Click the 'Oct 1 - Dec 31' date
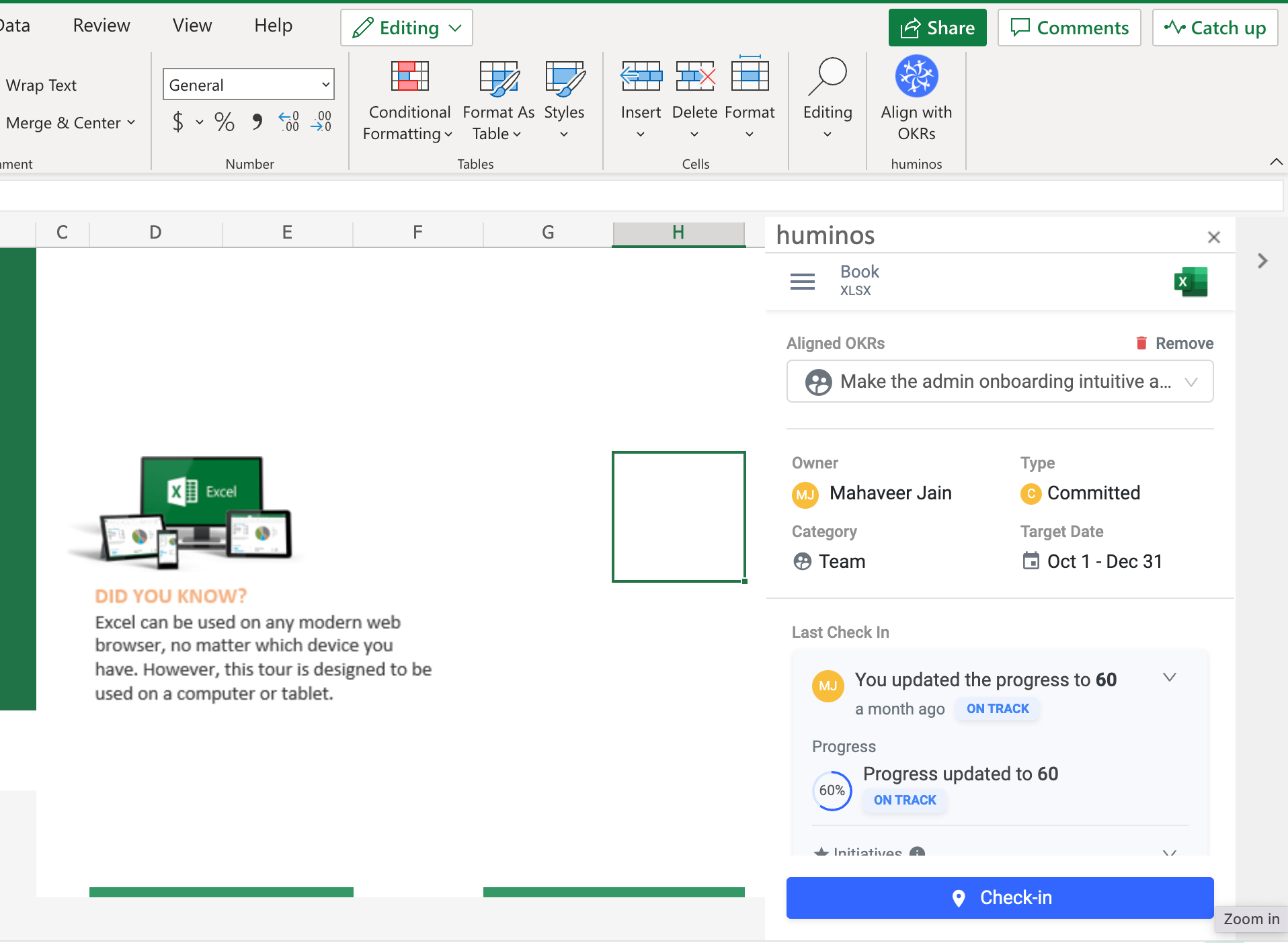The height and width of the screenshot is (943, 1288). [x=1104, y=561]
